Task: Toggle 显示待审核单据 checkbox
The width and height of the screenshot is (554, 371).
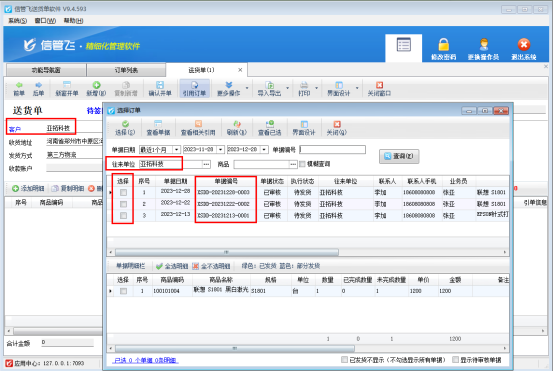Action: click(455, 360)
